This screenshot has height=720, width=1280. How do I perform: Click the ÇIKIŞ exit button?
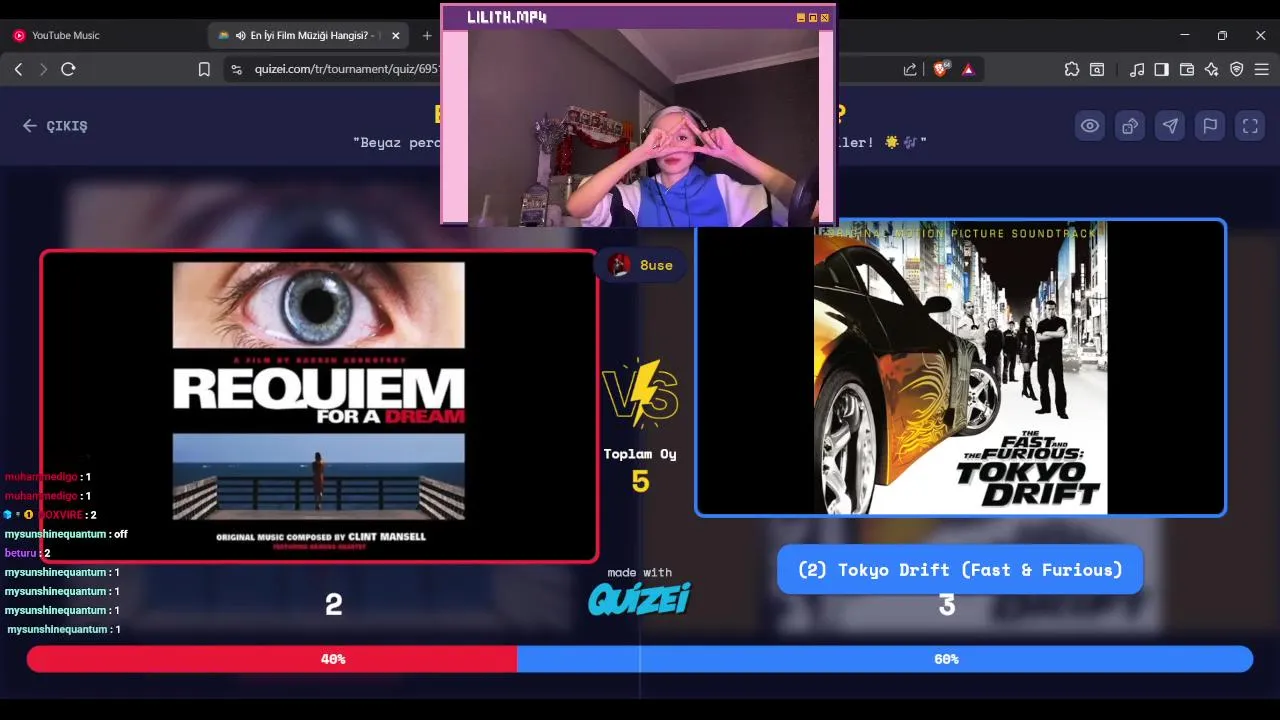click(55, 126)
